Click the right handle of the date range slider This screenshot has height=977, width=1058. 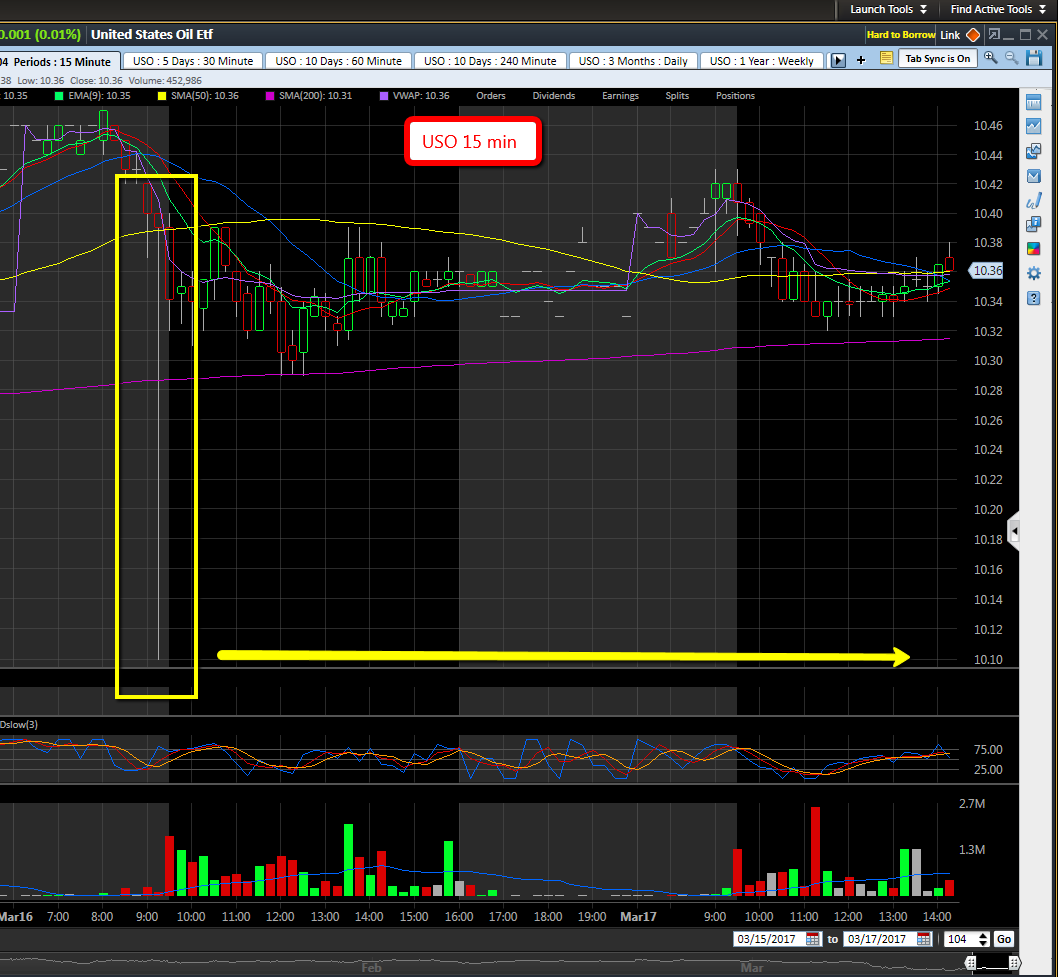coord(1017,963)
